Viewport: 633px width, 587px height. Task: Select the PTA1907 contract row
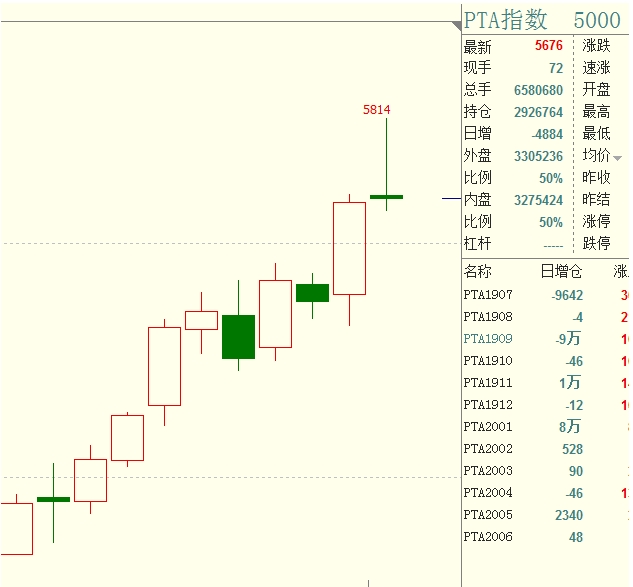coord(488,295)
